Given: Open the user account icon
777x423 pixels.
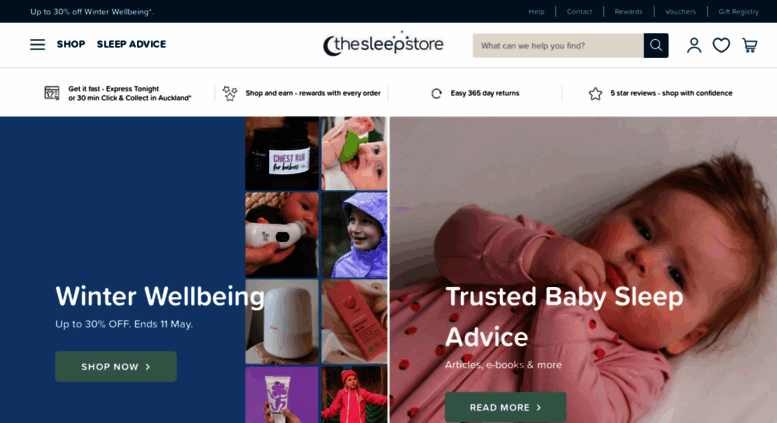Looking at the screenshot, I should pyautogui.click(x=694, y=46).
